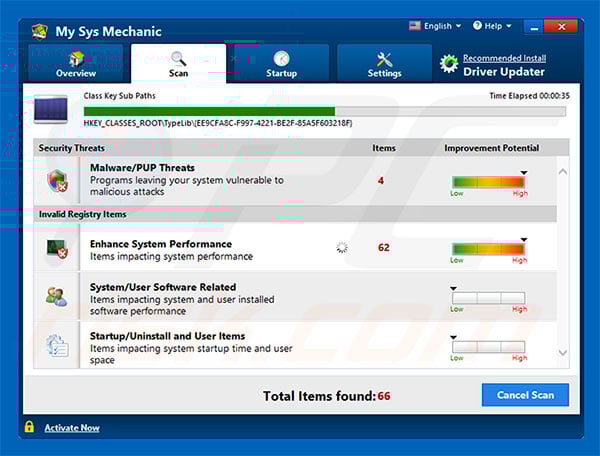600x456 pixels.
Task: Click the Help question mark icon
Action: (477, 26)
